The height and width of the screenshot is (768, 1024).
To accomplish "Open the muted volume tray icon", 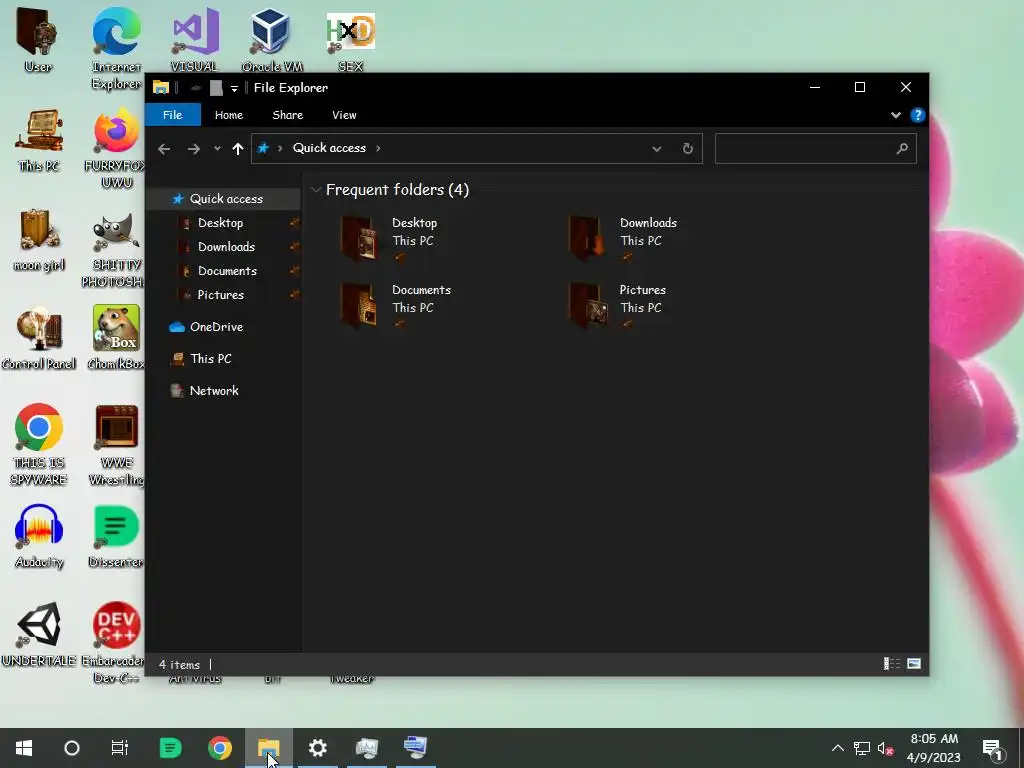I will coord(885,748).
